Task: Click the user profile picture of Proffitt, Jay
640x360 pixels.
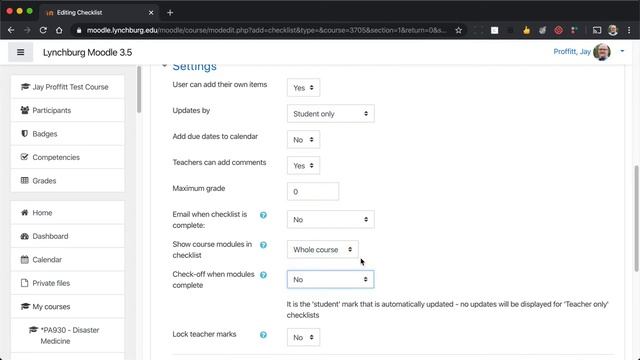Action: point(602,52)
